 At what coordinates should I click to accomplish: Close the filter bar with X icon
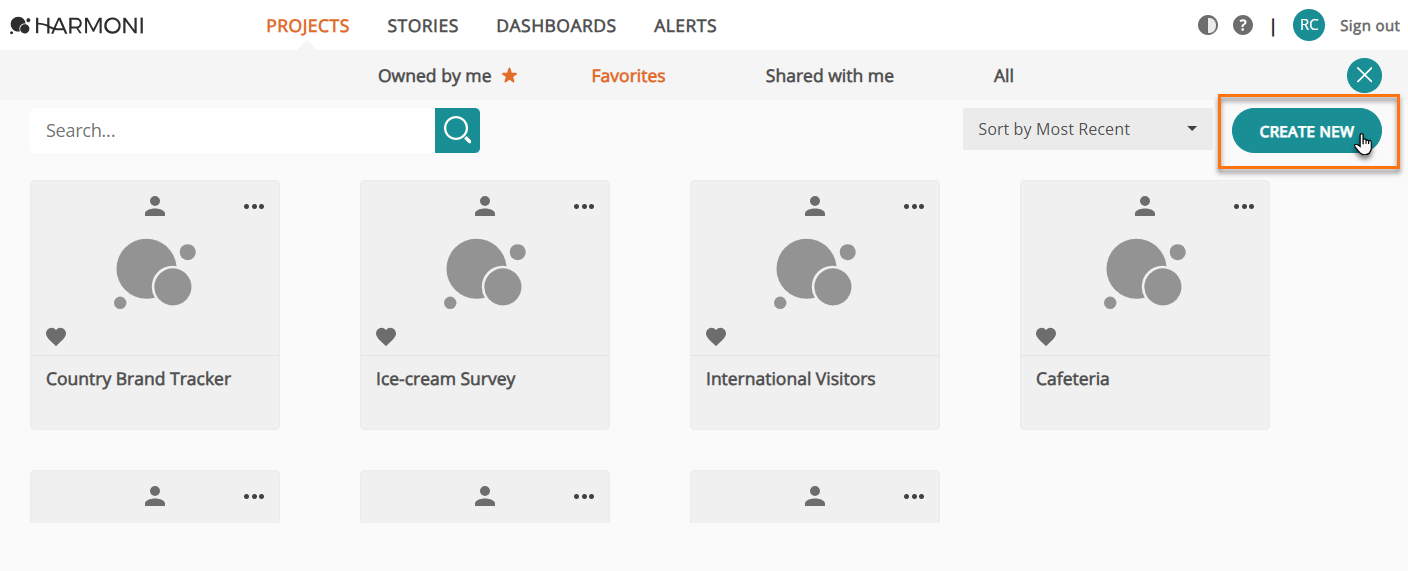(1364, 75)
